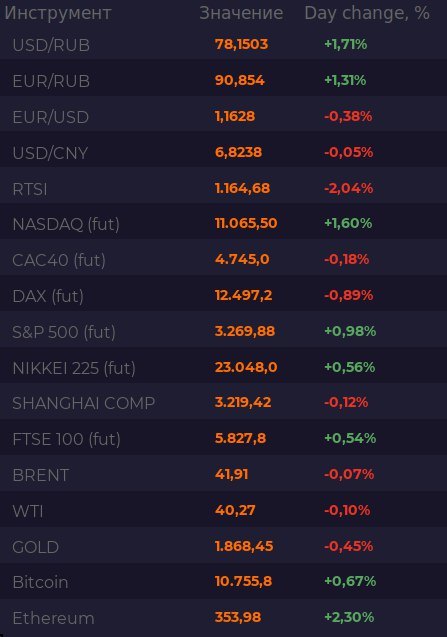The image size is (447, 637).
Task: Open the Ethereum instrument row
Action: [224, 617]
